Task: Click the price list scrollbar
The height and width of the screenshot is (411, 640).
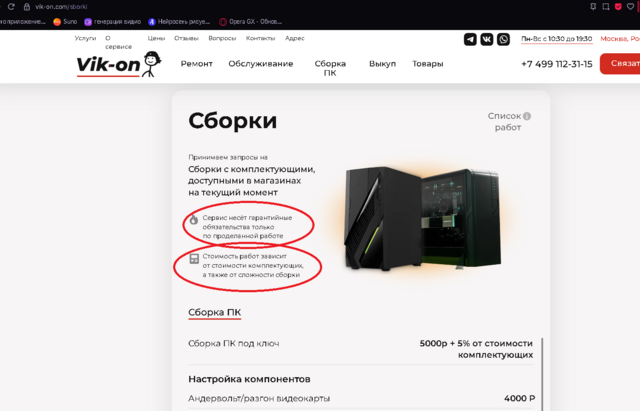Action: point(542,373)
